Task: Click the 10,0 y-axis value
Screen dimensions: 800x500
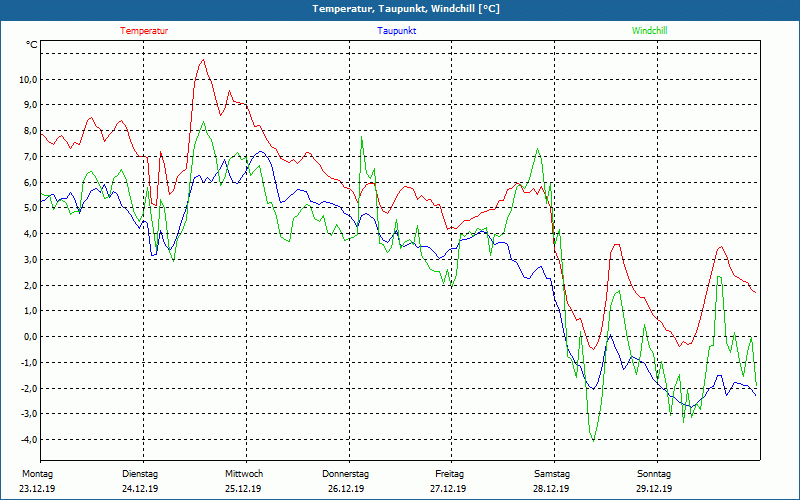Action: (x=28, y=80)
